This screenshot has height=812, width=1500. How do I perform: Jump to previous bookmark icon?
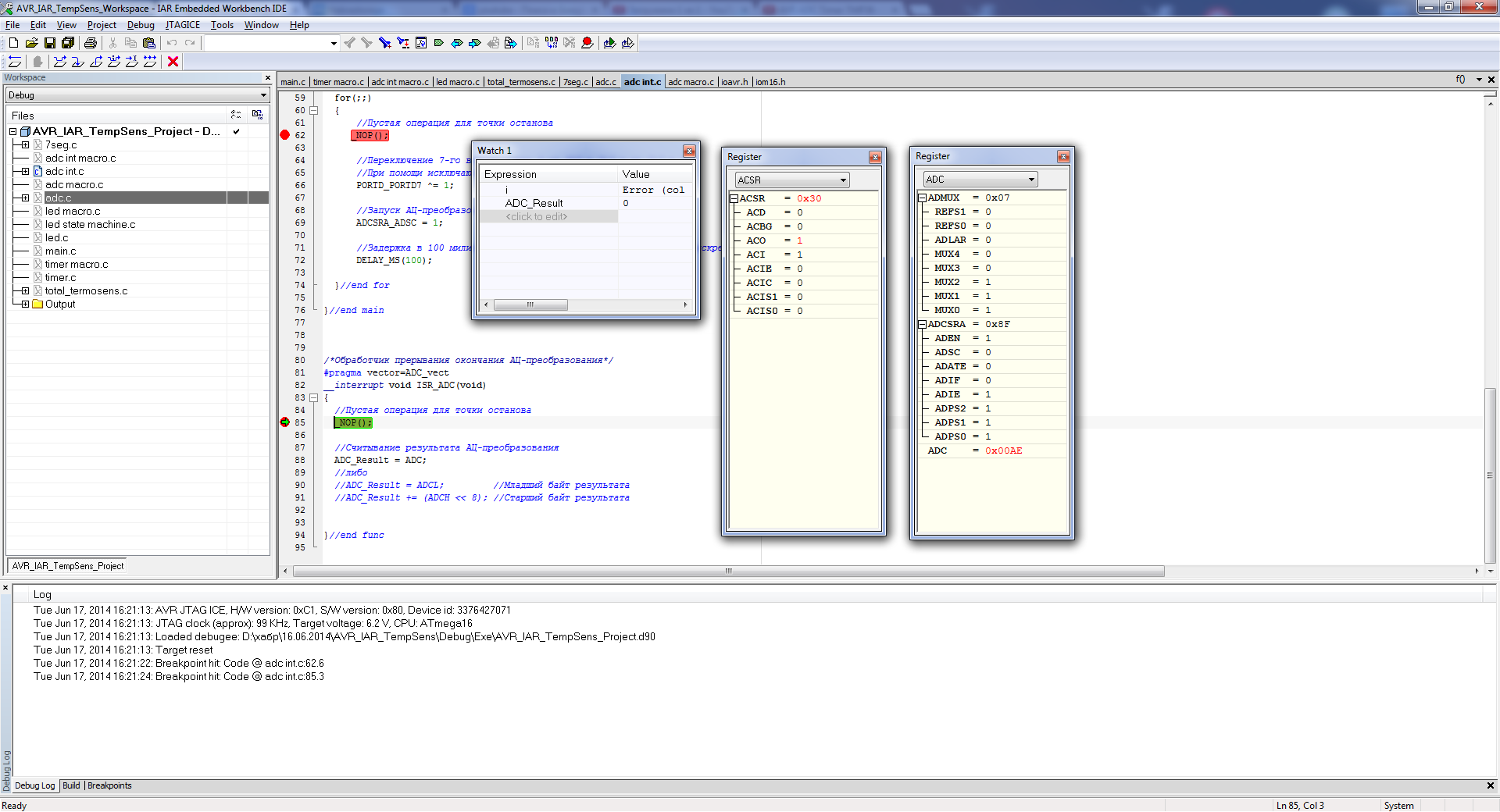tap(456, 43)
